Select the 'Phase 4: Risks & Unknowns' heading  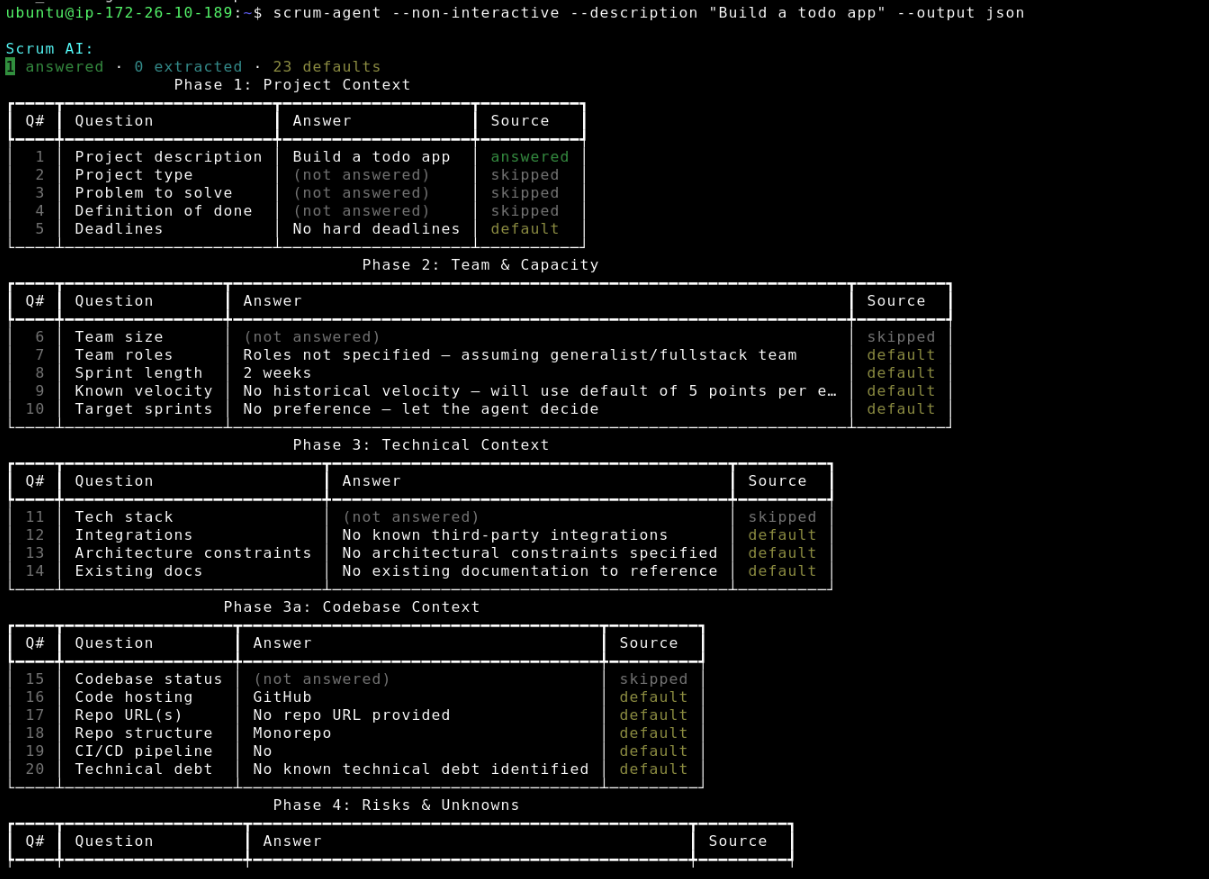point(396,805)
